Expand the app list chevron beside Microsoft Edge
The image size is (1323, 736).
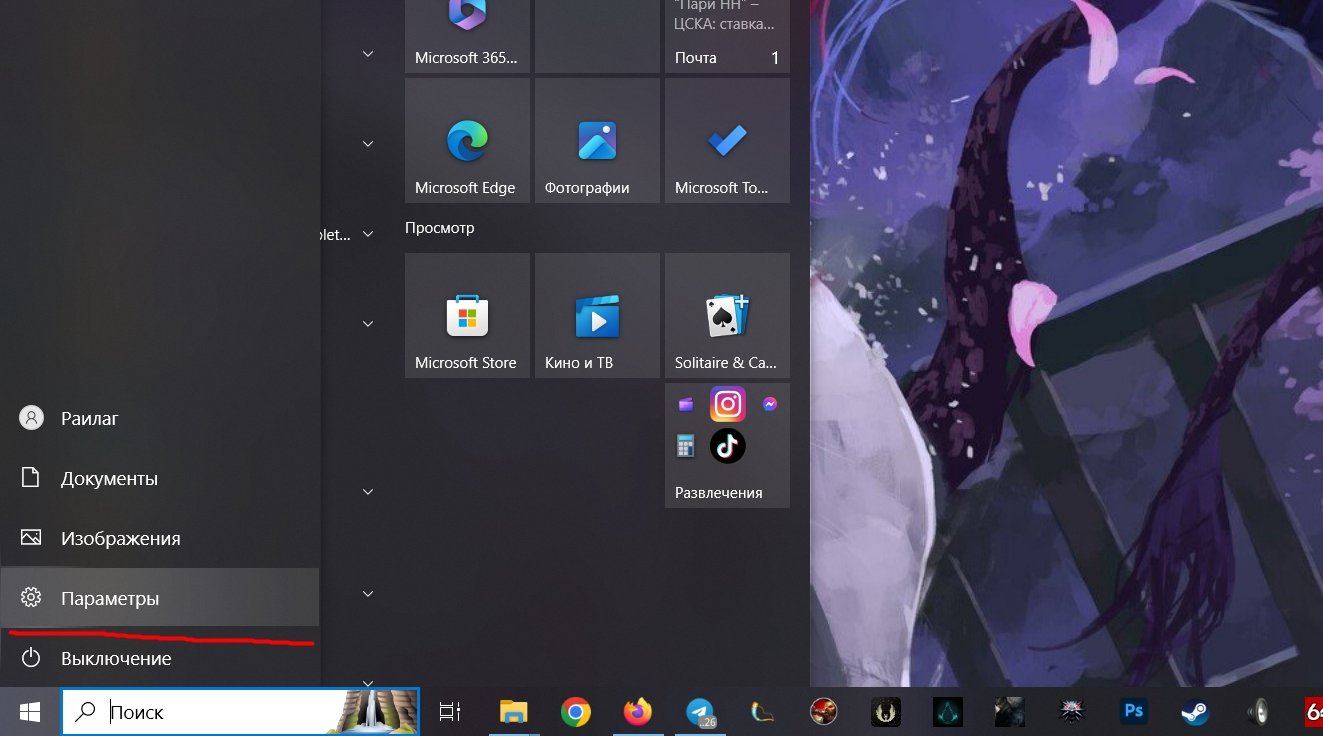[368, 144]
